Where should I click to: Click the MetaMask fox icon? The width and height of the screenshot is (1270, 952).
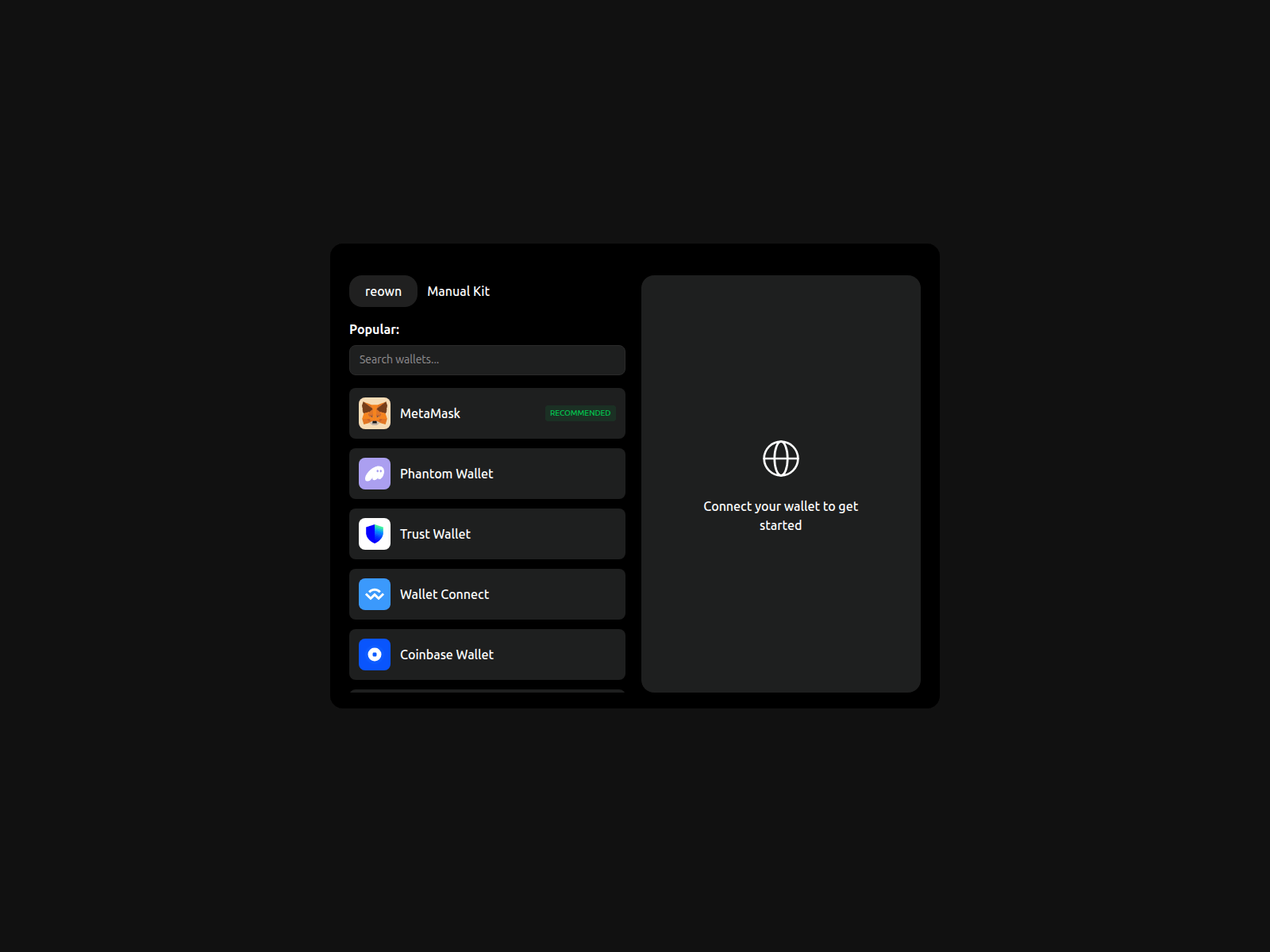pos(374,413)
